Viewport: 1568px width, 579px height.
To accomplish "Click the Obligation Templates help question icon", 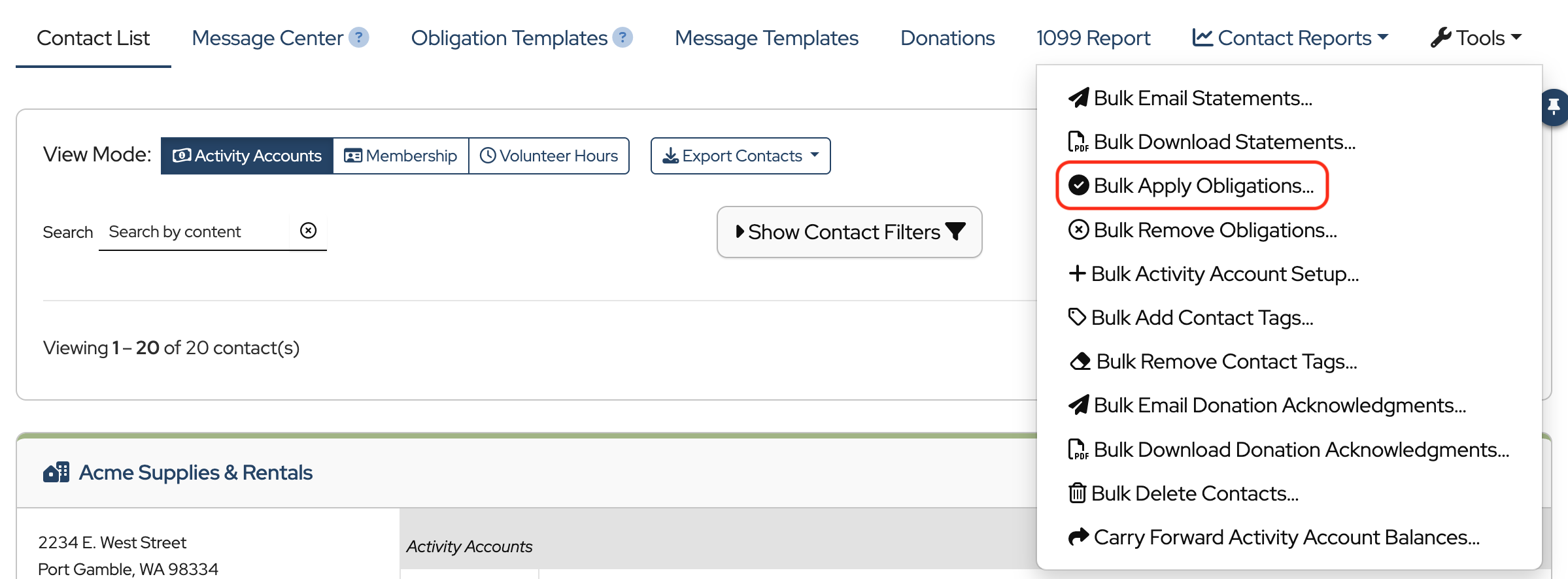I will click(623, 37).
